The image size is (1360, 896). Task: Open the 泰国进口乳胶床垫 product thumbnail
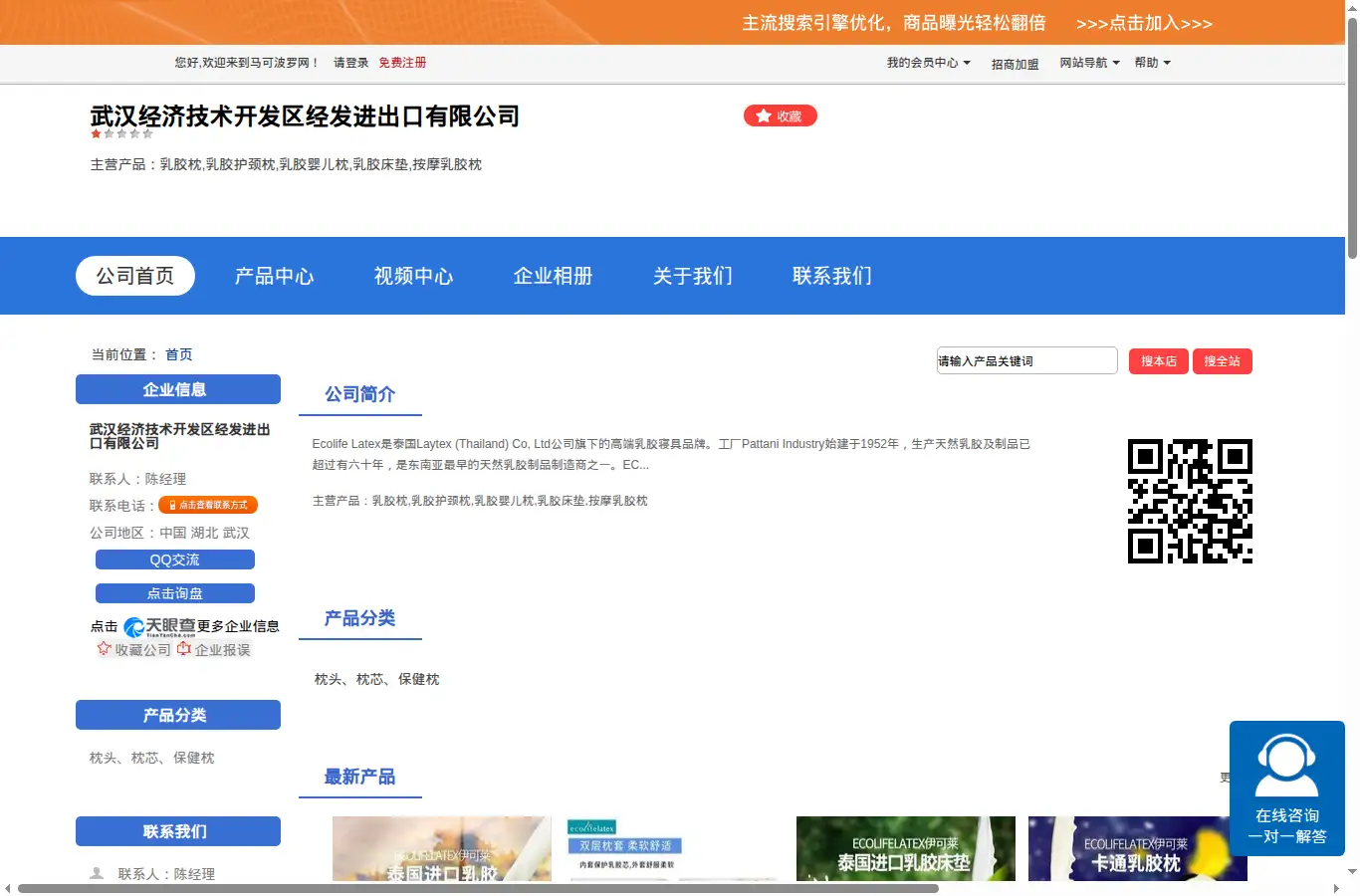(906, 848)
